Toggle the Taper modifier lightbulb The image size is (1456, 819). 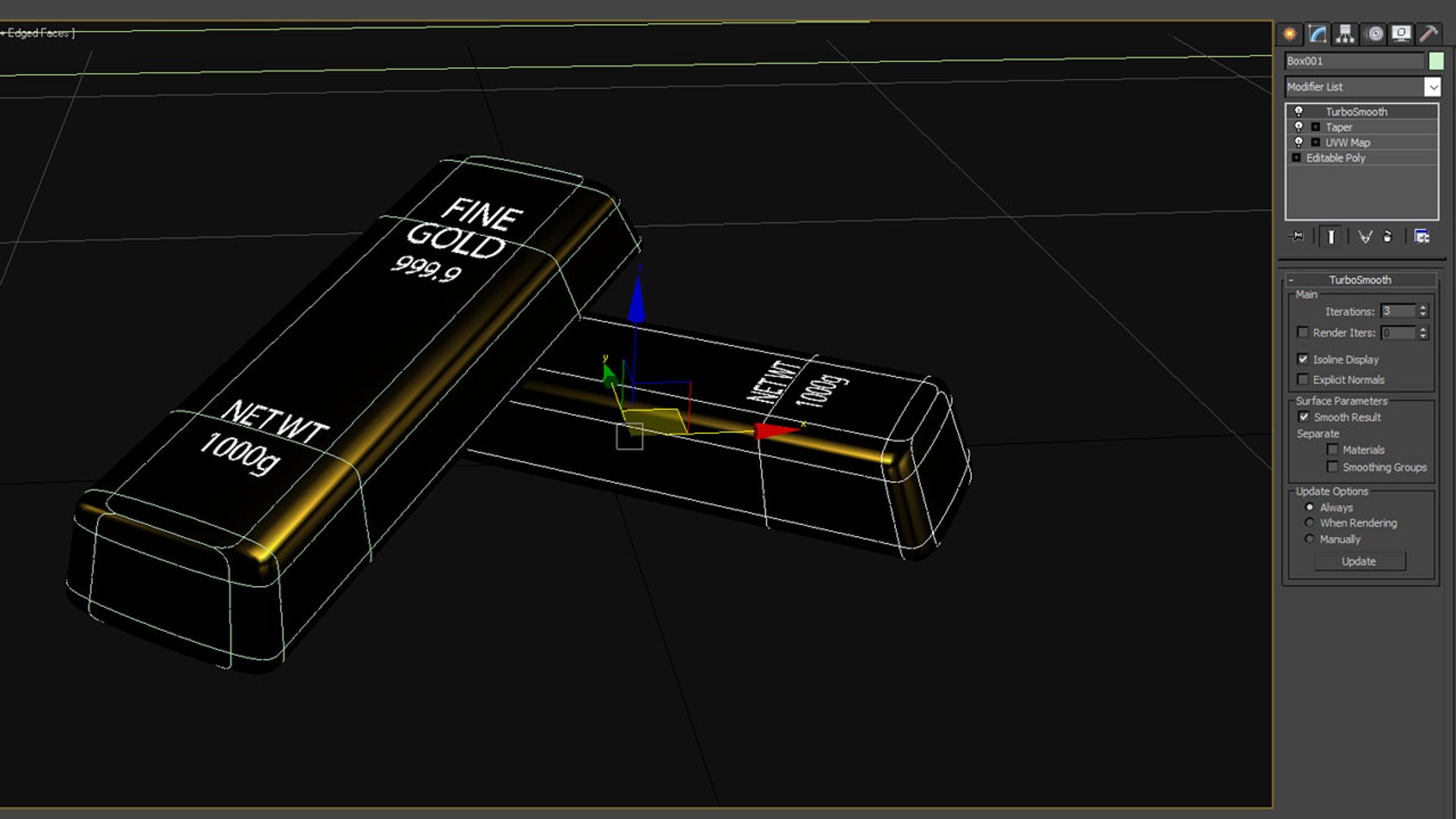click(1298, 127)
